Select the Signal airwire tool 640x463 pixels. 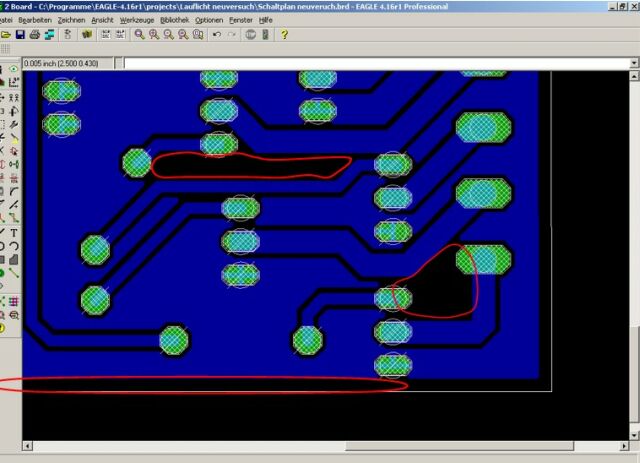[14, 272]
